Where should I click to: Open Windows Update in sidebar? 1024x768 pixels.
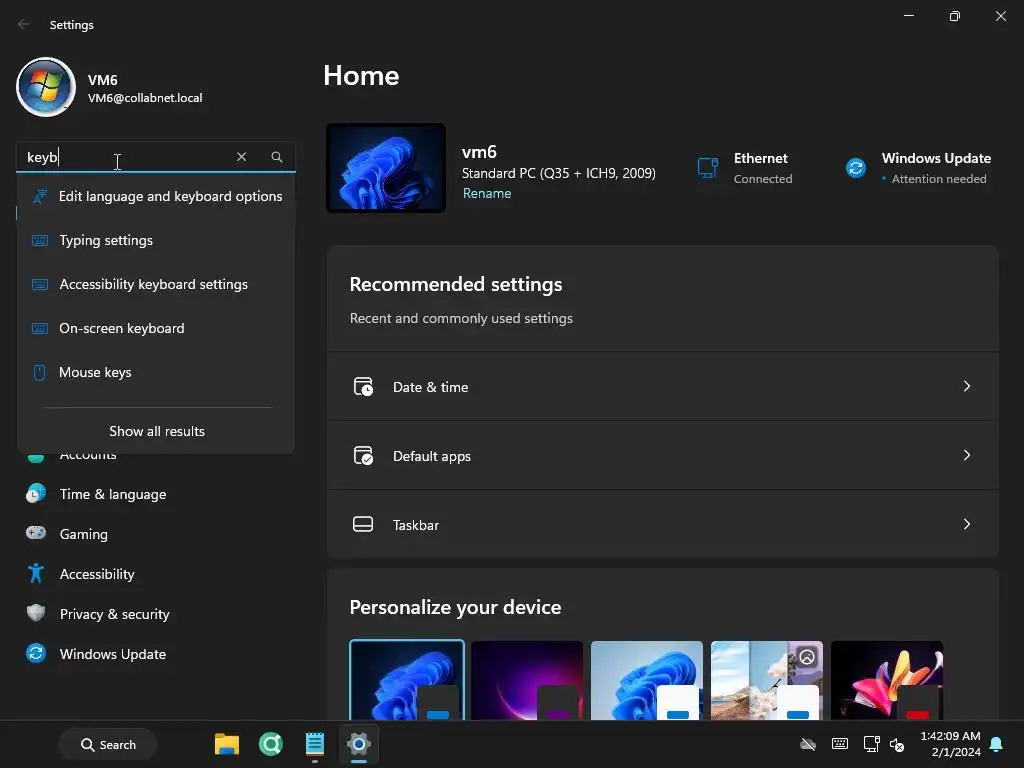click(x=157, y=654)
